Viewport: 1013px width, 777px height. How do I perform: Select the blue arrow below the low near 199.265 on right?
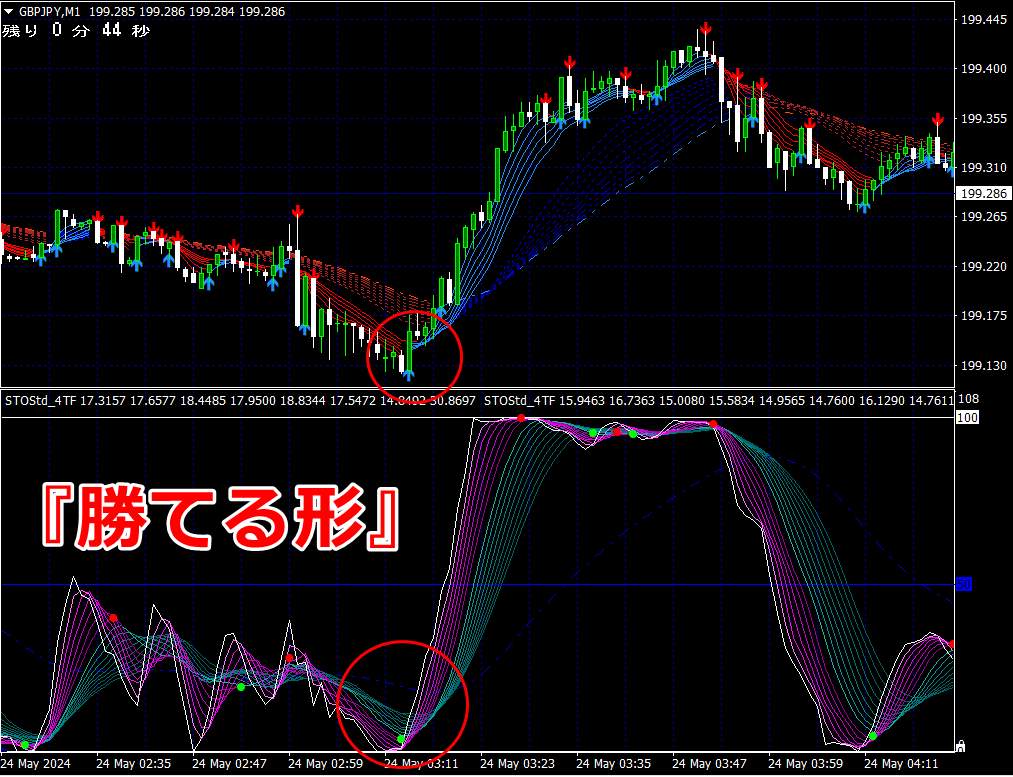[x=864, y=205]
